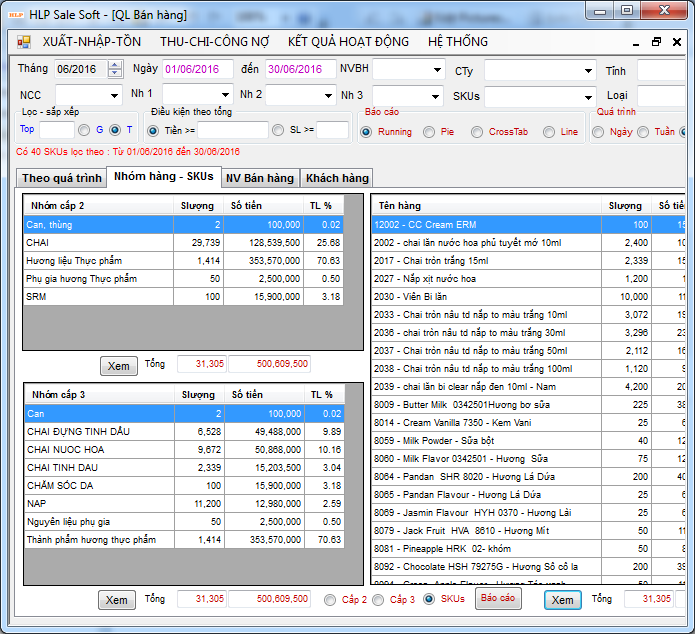Select CHĂM SÓC DA row
This screenshot has width=695, height=634.
coord(185,485)
